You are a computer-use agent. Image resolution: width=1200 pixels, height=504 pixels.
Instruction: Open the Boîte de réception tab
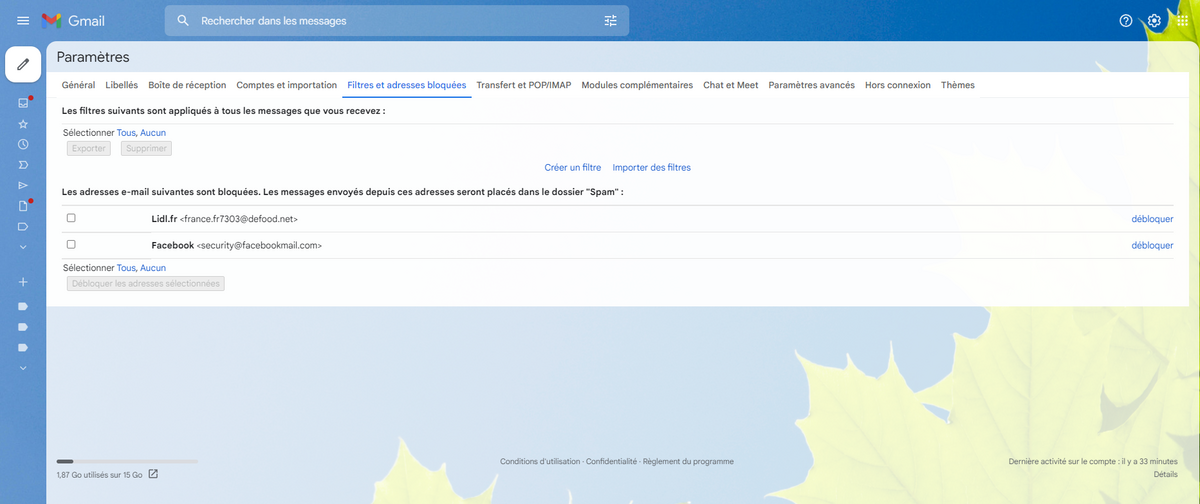[x=187, y=85]
